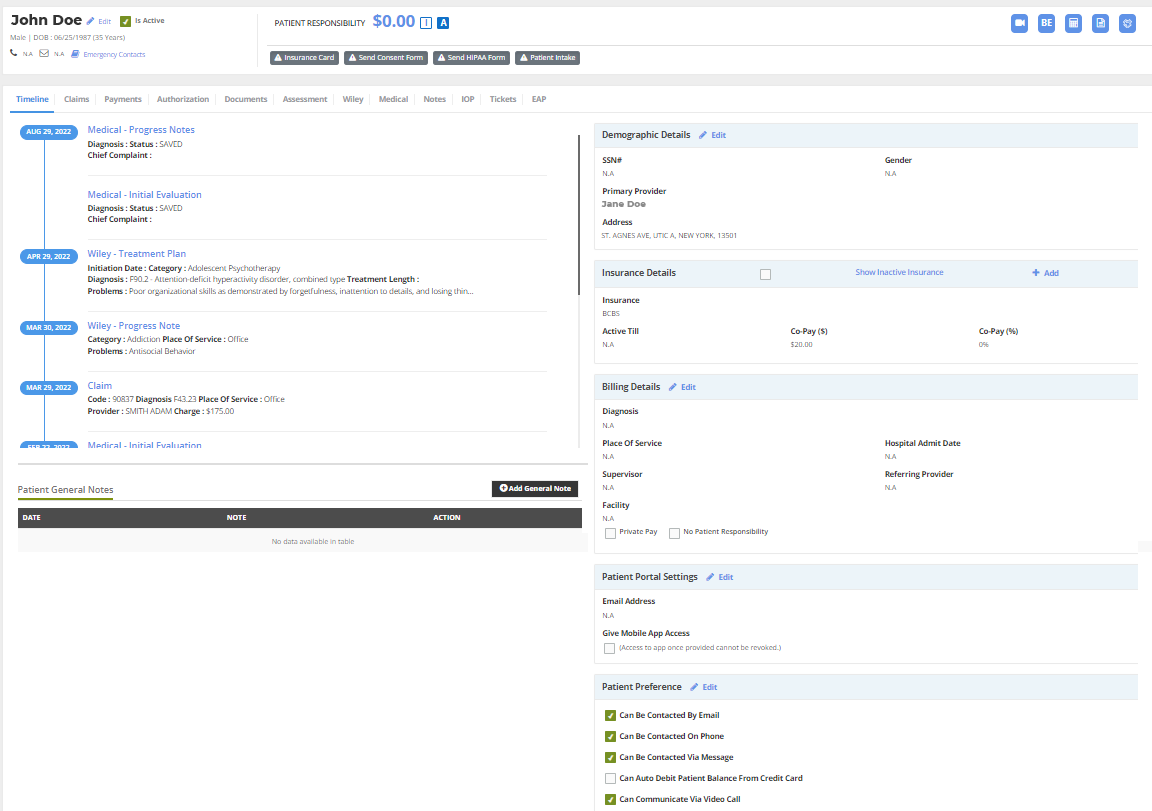
Task: Click the document icon in the top-right toolbar
Action: coord(1100,23)
